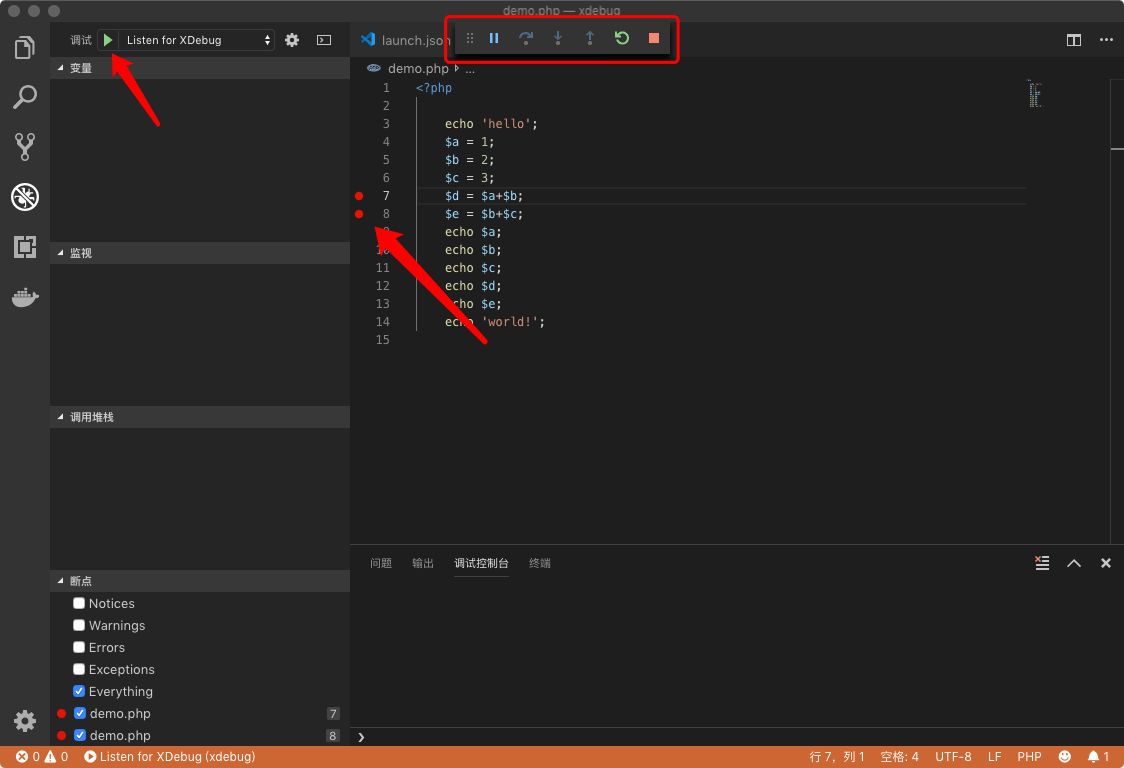Open the Search view in the activity bar
Viewport: 1124px width, 768px height.
[x=25, y=96]
